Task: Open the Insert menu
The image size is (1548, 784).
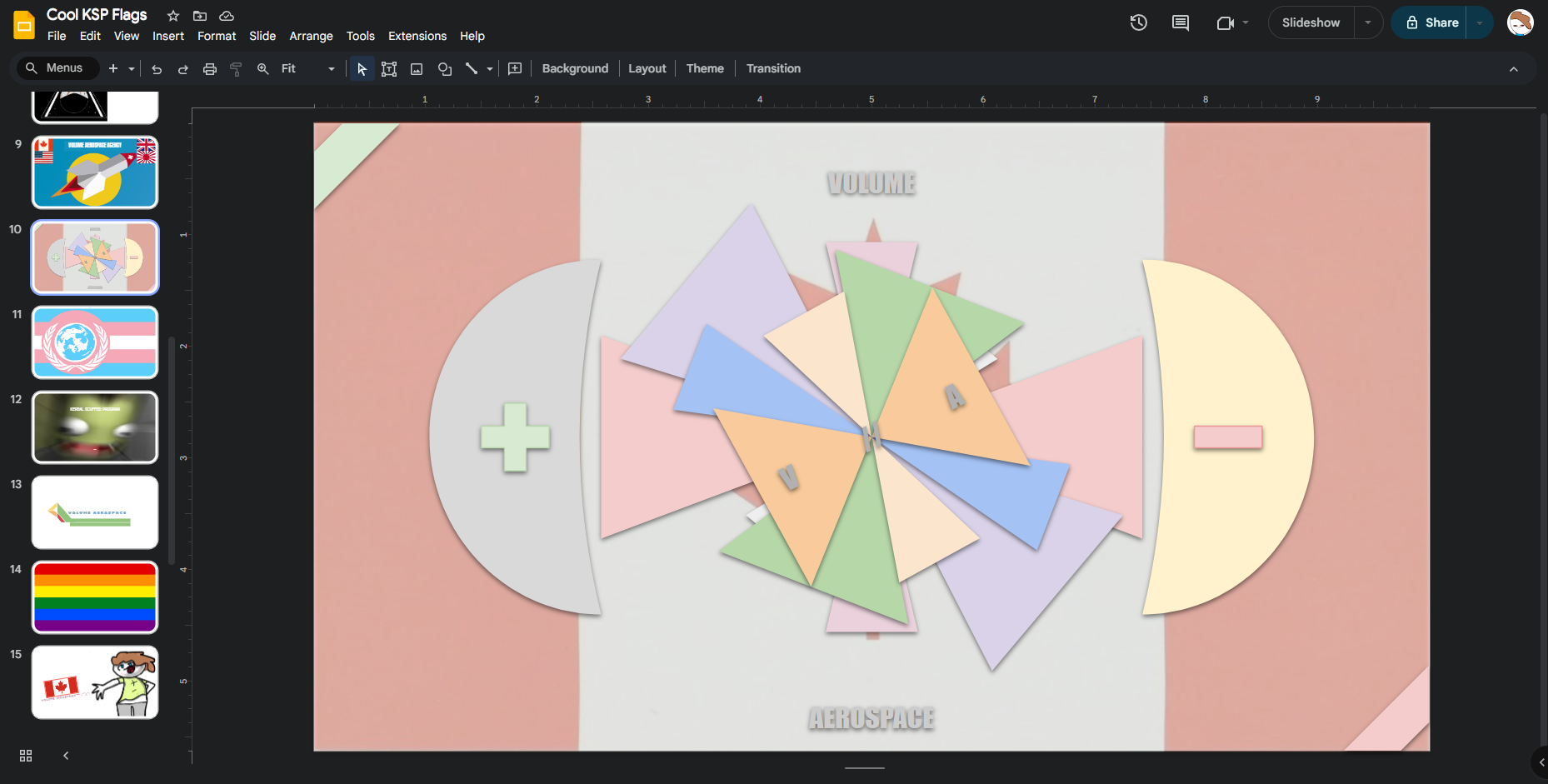Action: (x=168, y=36)
